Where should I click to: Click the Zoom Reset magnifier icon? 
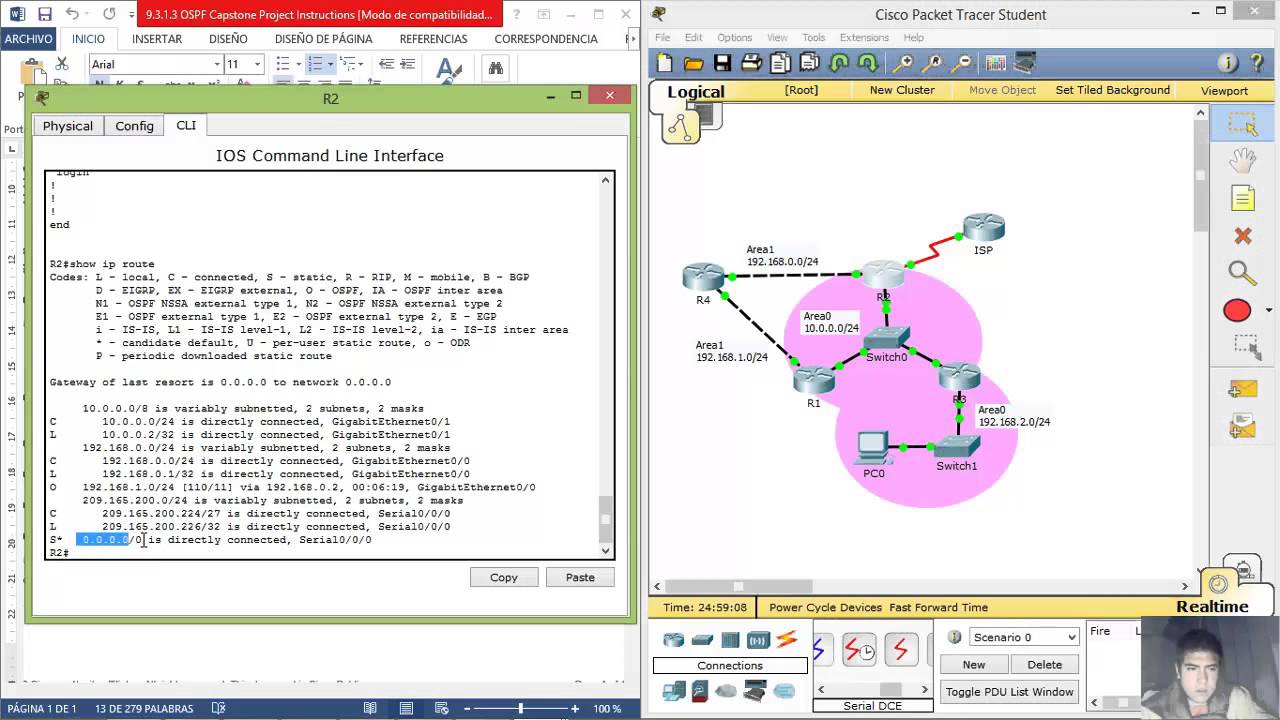pos(933,63)
